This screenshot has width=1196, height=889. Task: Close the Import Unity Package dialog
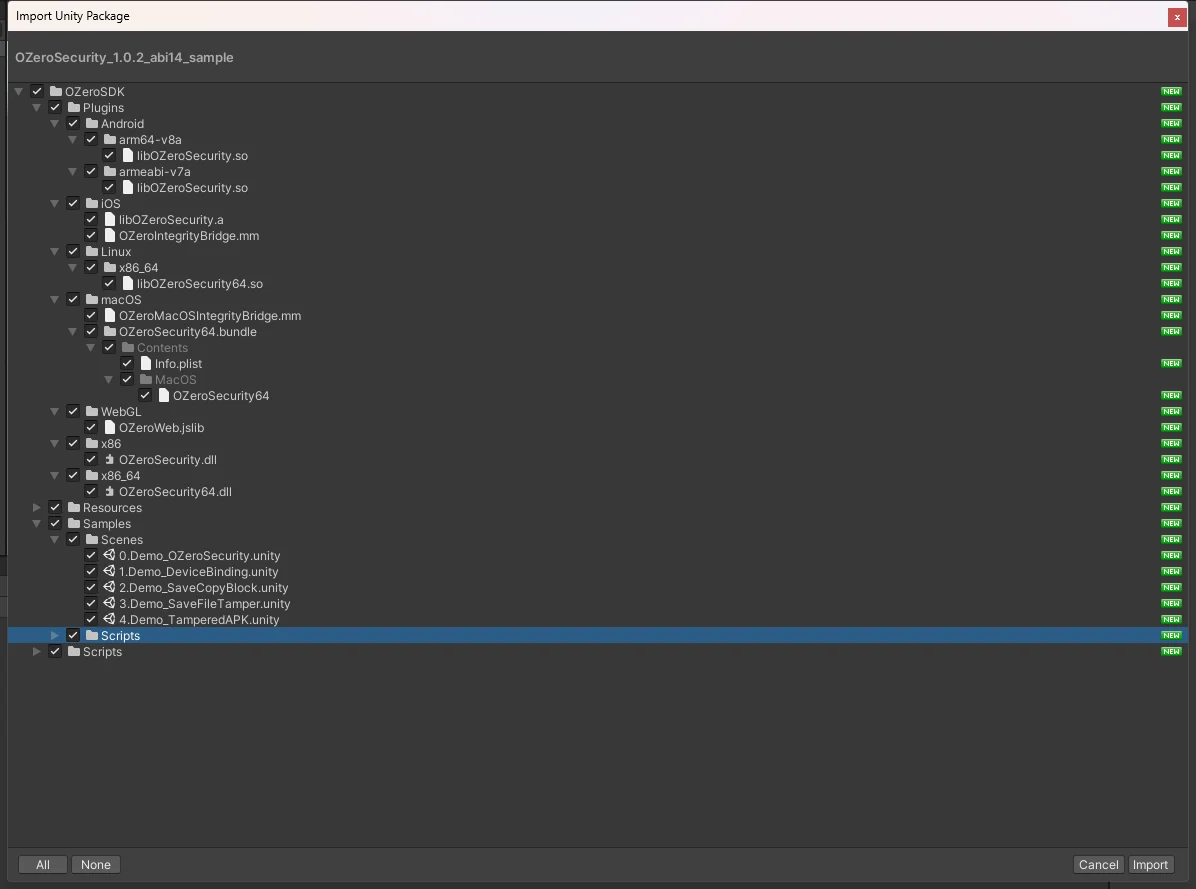1177,18
